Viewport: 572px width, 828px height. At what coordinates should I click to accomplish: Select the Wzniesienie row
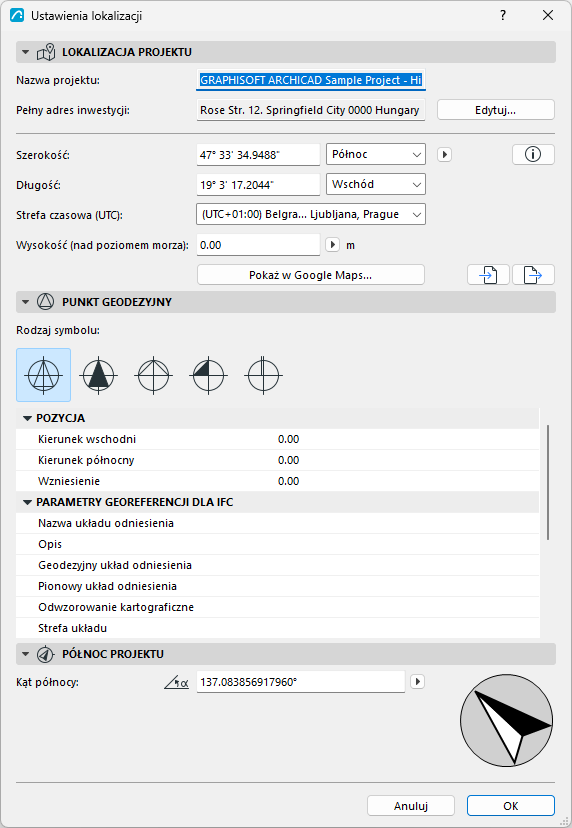(x=277, y=481)
